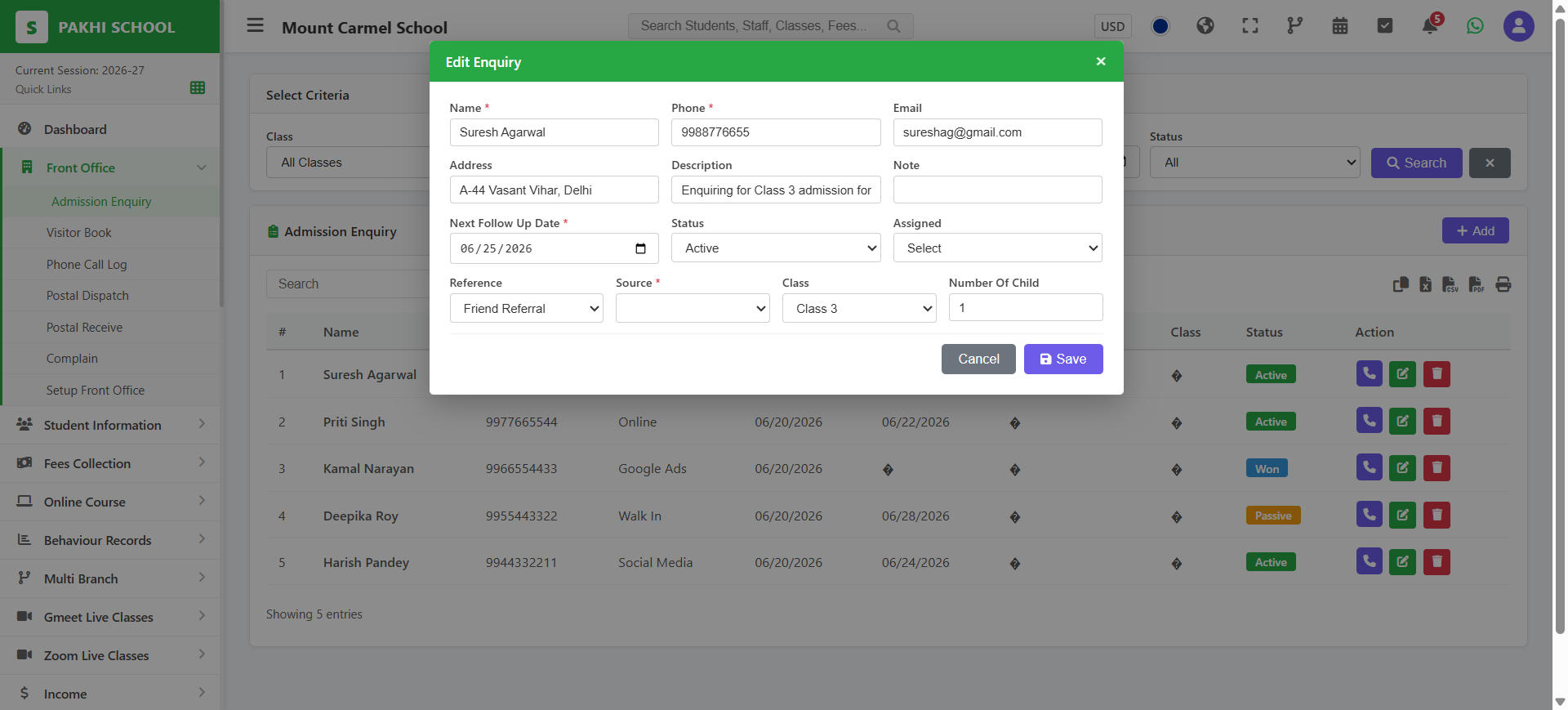Save the Edit Enquiry form
Viewport: 1568px width, 710px height.
point(1063,359)
